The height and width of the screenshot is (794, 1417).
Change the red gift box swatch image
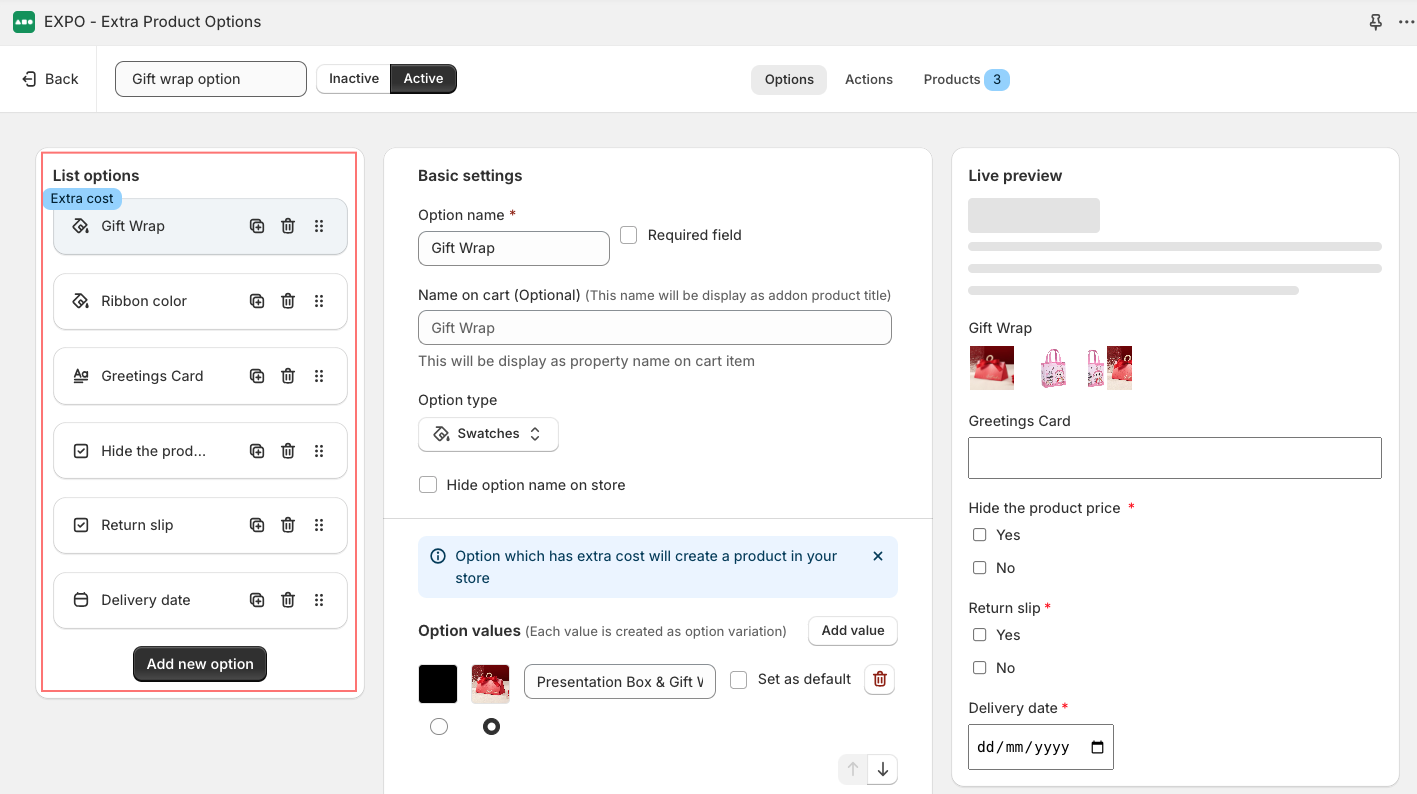[x=491, y=684]
